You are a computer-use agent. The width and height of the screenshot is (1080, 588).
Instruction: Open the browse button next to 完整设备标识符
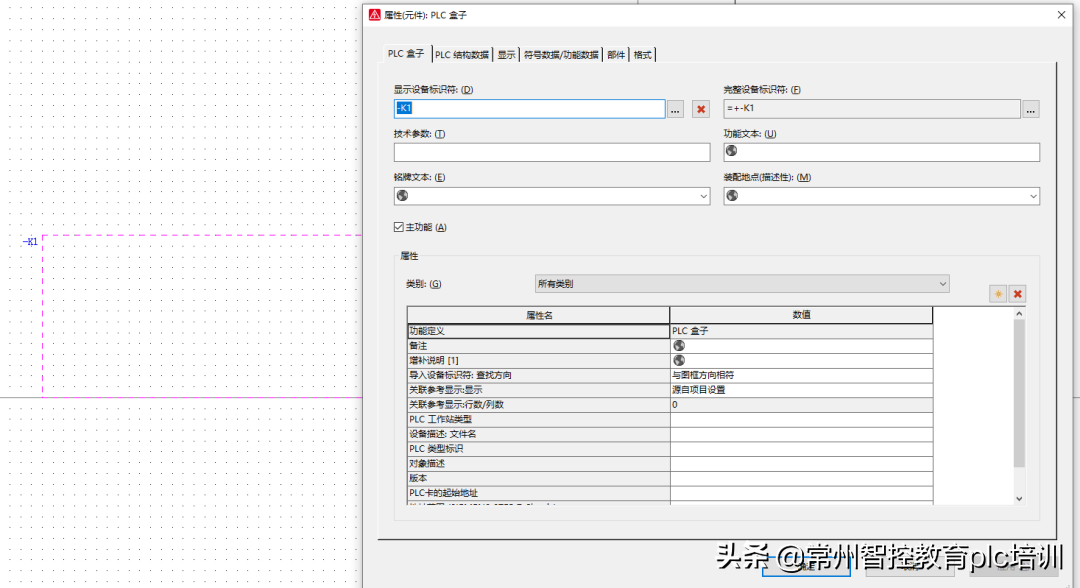[1031, 109]
